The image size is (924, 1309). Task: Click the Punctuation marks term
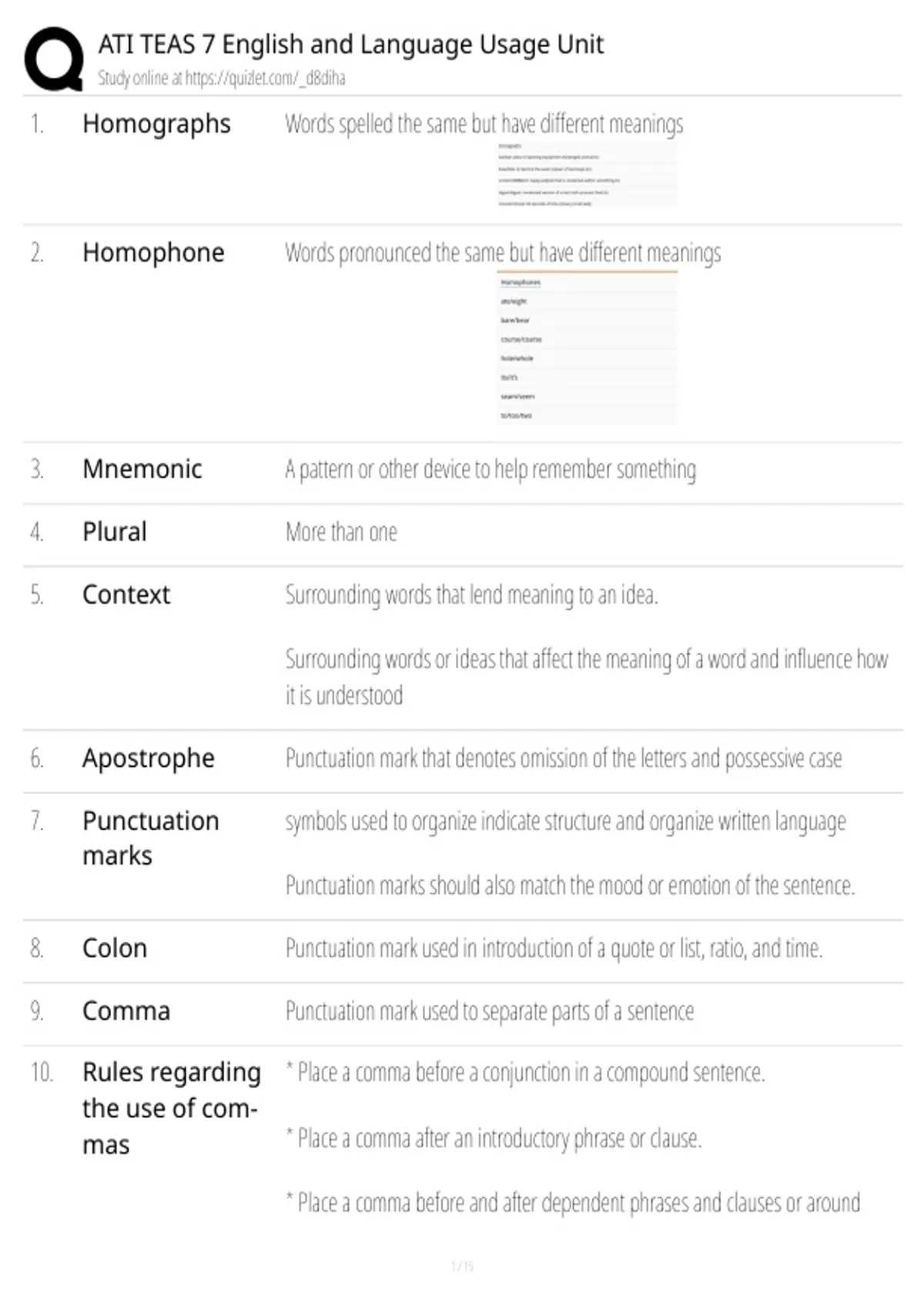[x=151, y=839]
